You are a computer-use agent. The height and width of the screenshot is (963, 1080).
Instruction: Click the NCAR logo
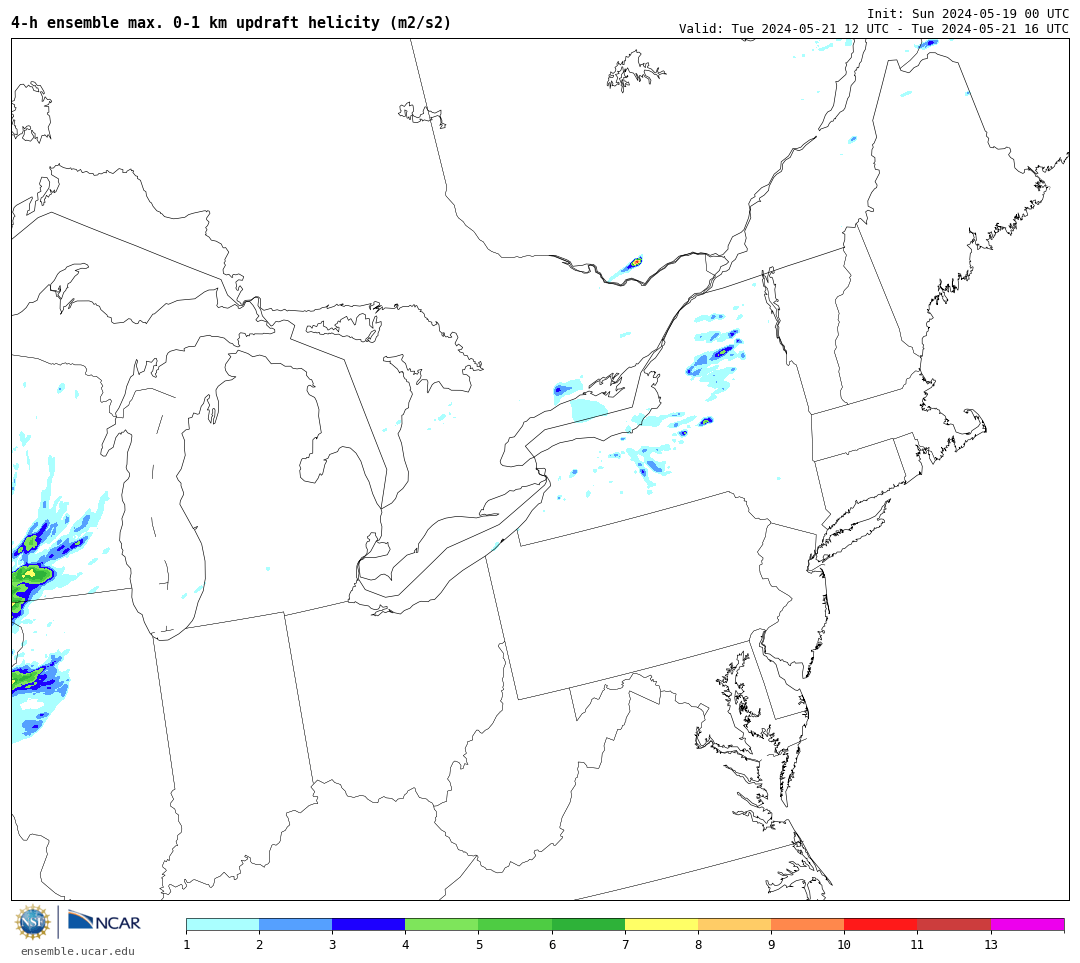(104, 921)
